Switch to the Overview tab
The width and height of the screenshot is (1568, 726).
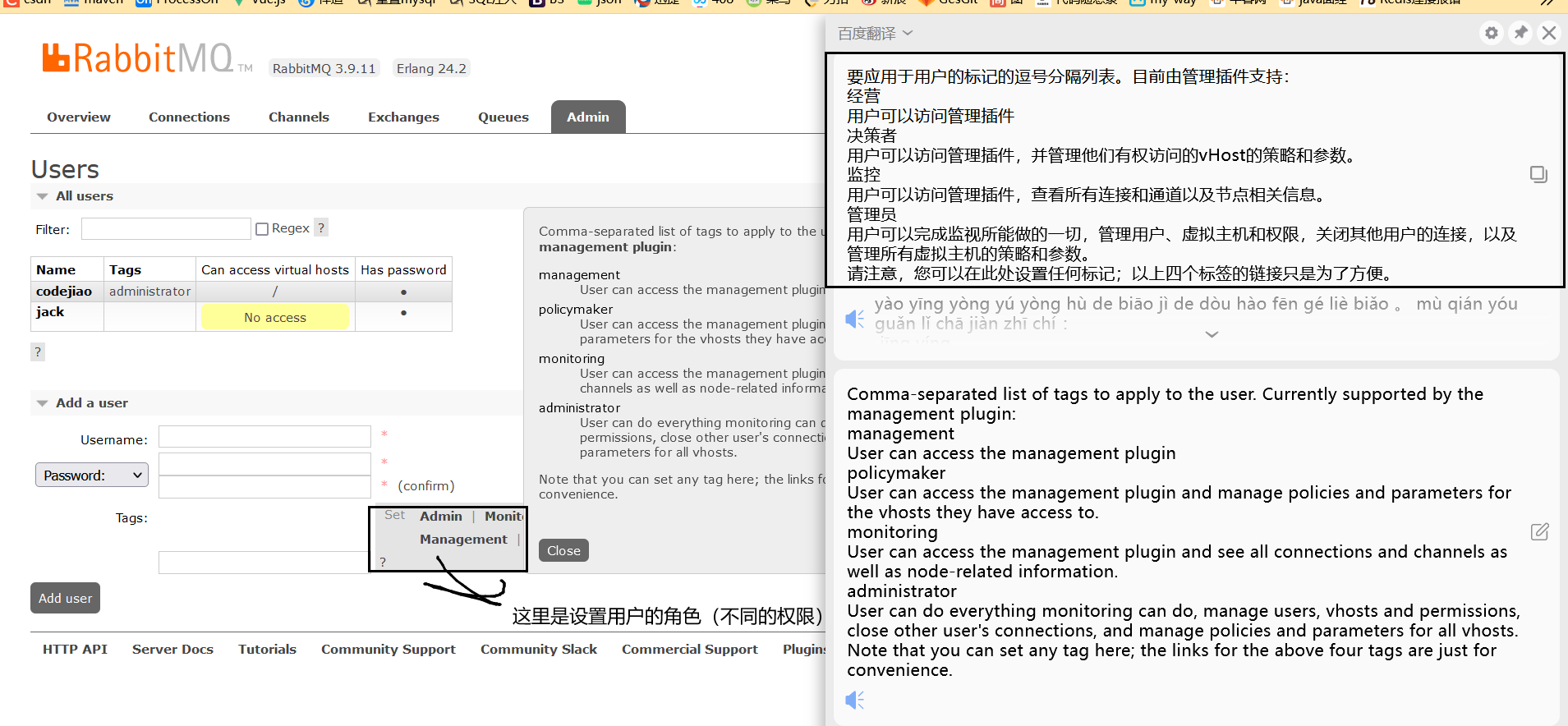tap(79, 117)
